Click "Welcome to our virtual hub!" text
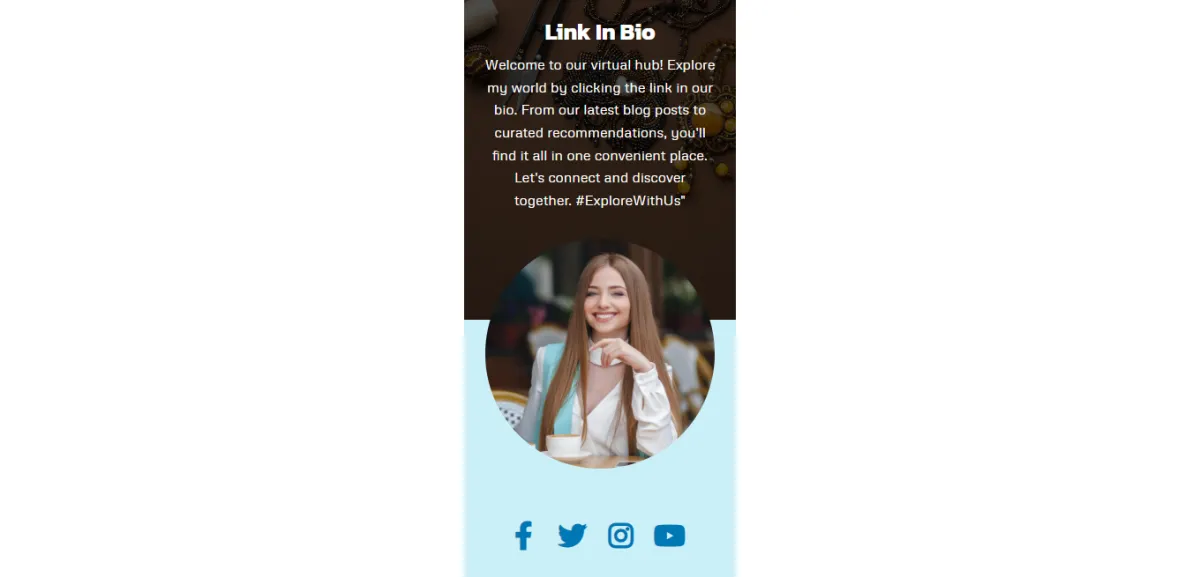The height and width of the screenshot is (577, 1200). [x=574, y=65]
